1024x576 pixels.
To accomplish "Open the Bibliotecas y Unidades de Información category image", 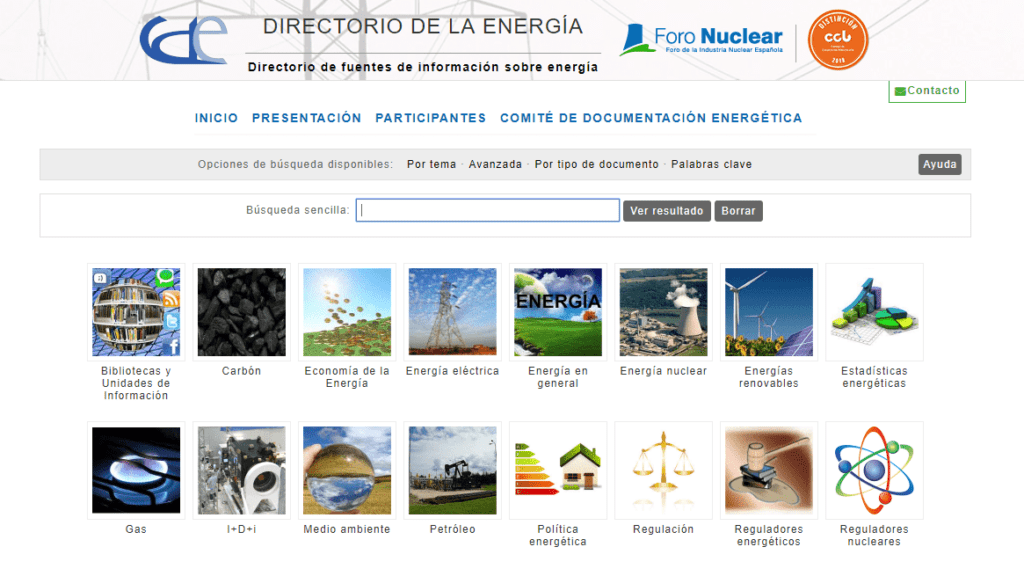I will 136,312.
